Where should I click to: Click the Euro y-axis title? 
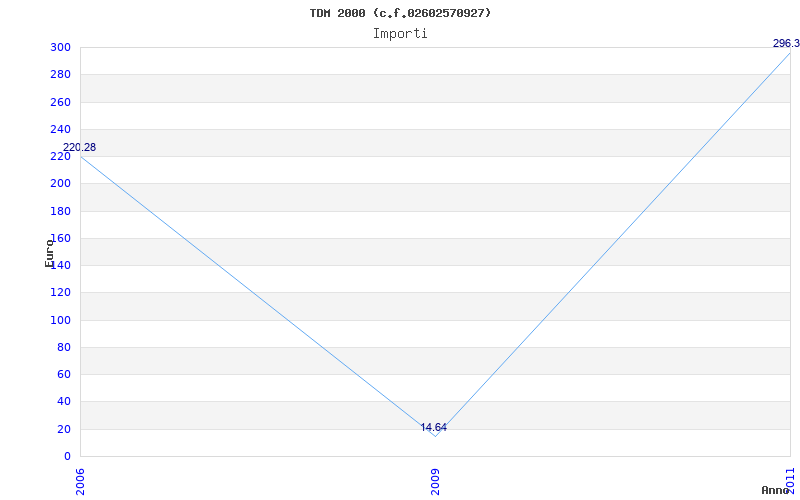pos(49,253)
